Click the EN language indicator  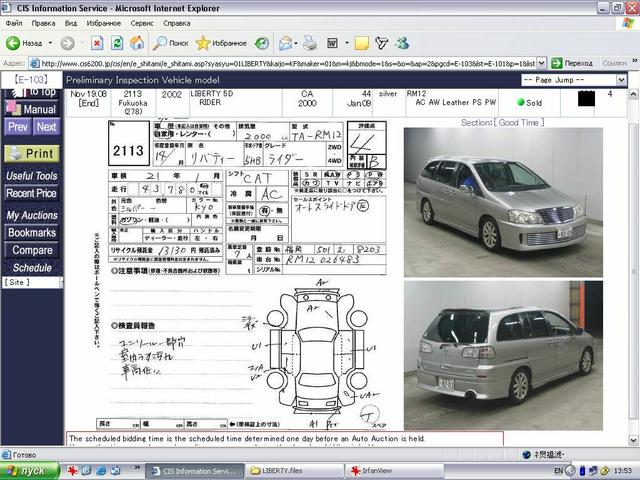[x=558, y=471]
